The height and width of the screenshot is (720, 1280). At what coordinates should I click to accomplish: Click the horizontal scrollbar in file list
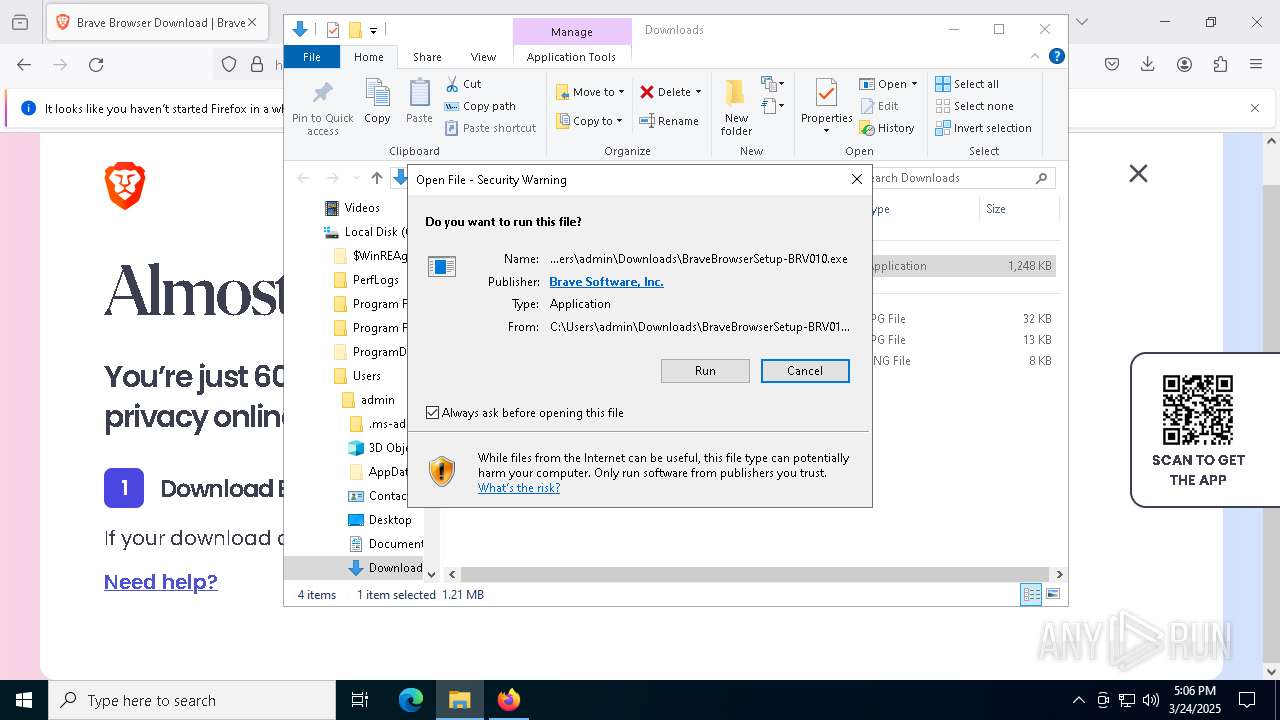point(756,574)
